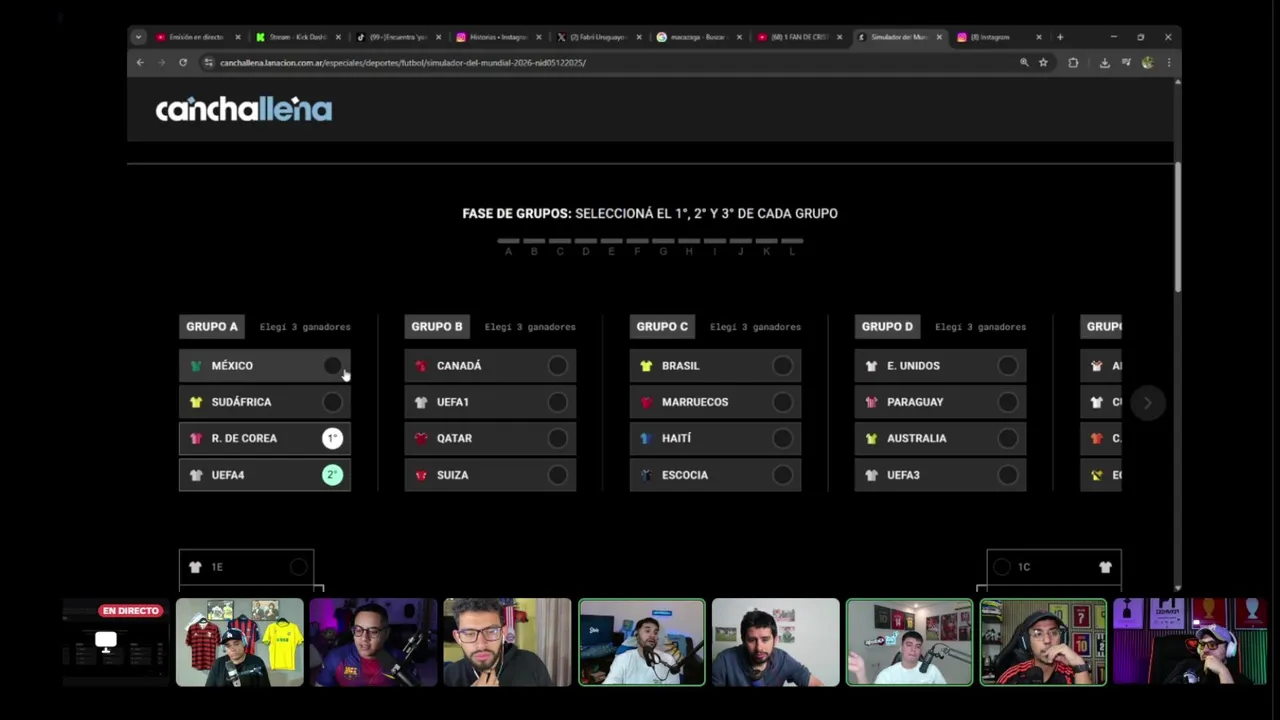Viewport: 1280px width, 720px height.
Task: Switch to Stream - Kick Dashboard tab
Action: (297, 37)
